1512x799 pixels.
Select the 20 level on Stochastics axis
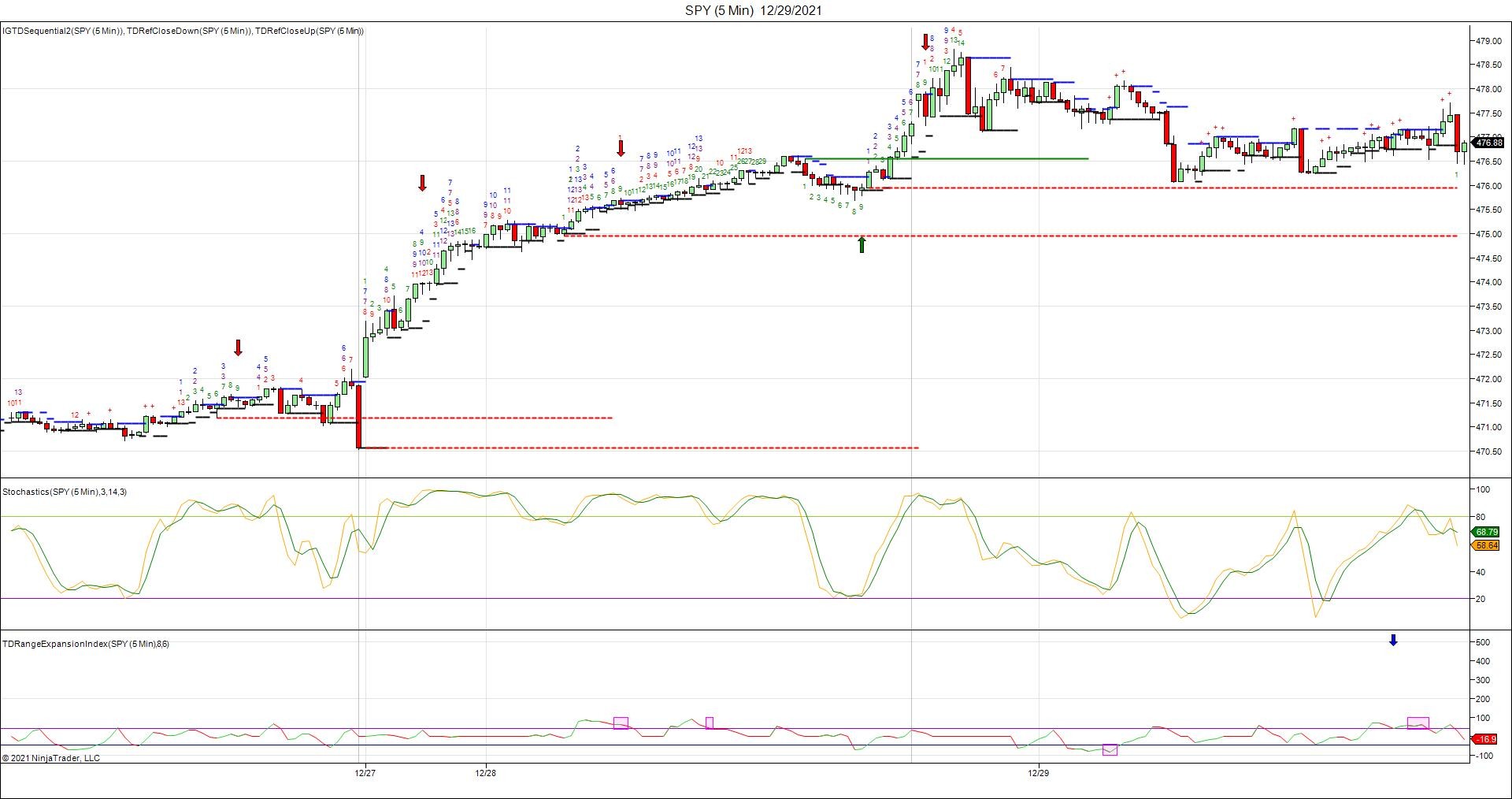click(1480, 599)
